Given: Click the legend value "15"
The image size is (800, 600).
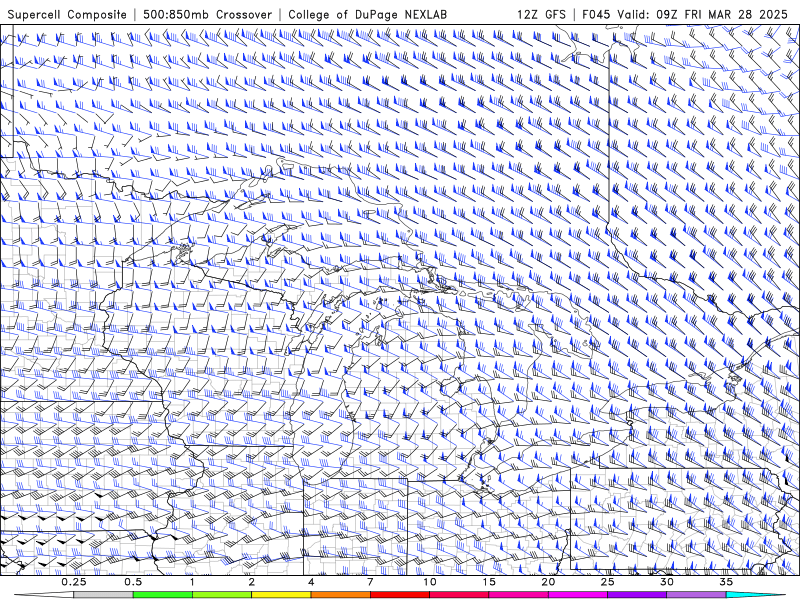Looking at the screenshot, I should coord(489,582).
